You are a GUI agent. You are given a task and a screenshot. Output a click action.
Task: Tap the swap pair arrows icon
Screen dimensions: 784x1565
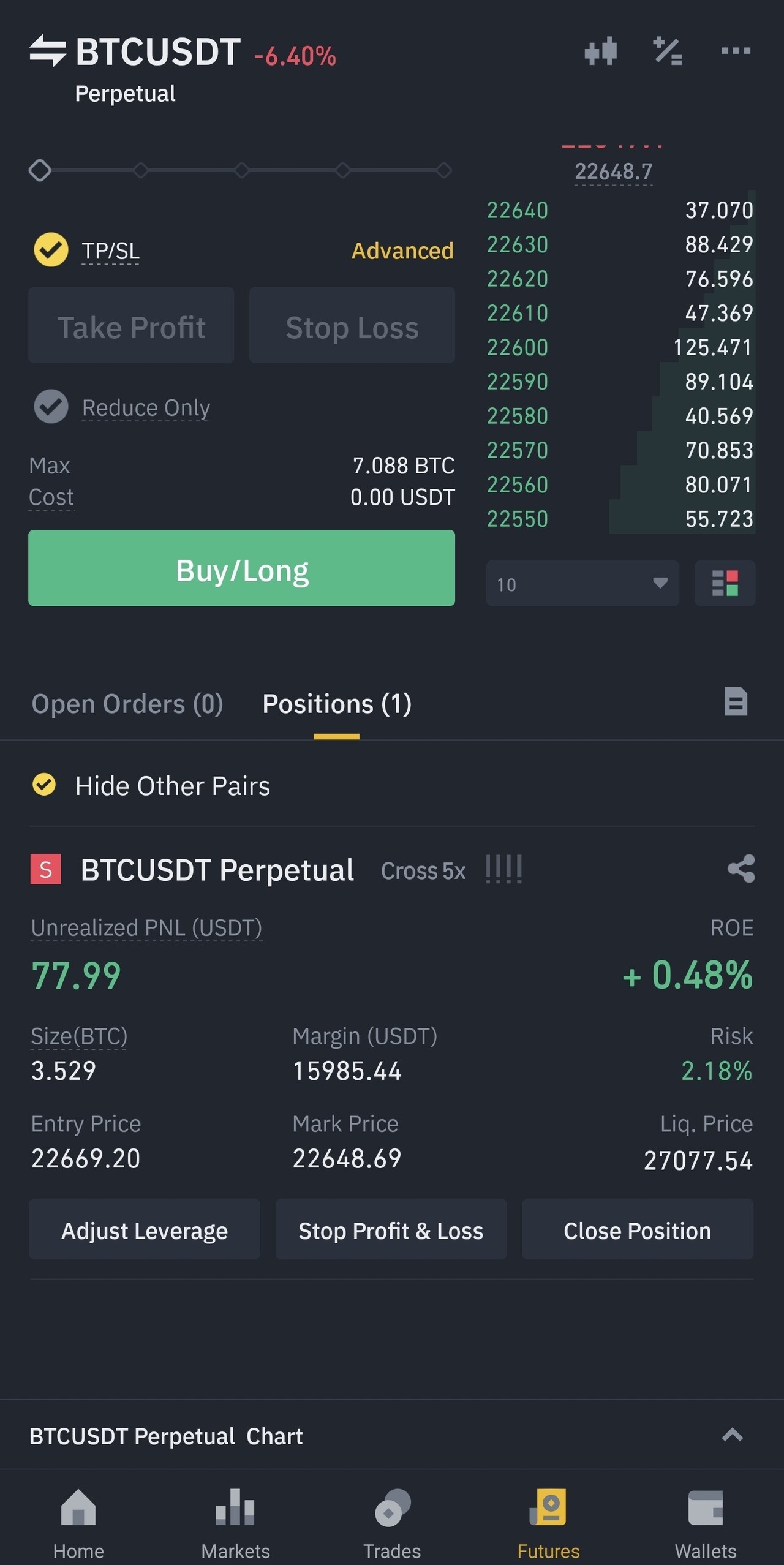coord(48,51)
